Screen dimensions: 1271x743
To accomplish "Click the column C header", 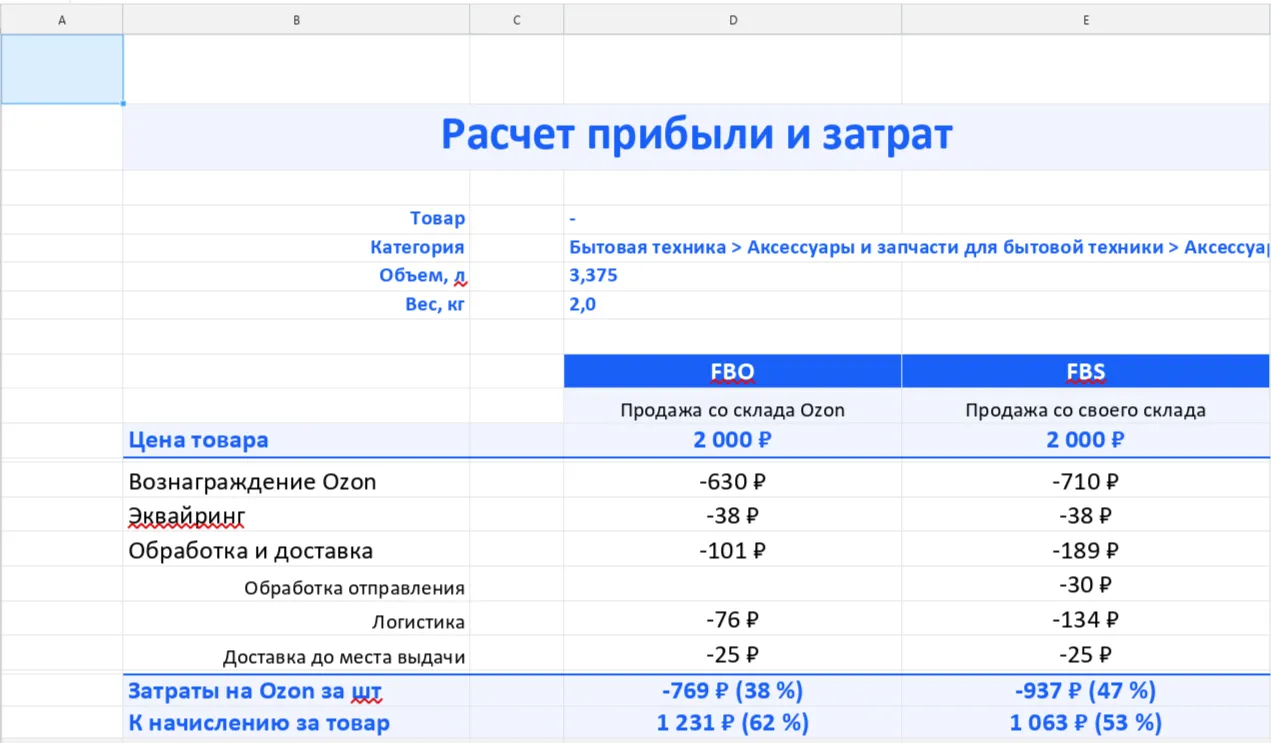I will pyautogui.click(x=516, y=20).
